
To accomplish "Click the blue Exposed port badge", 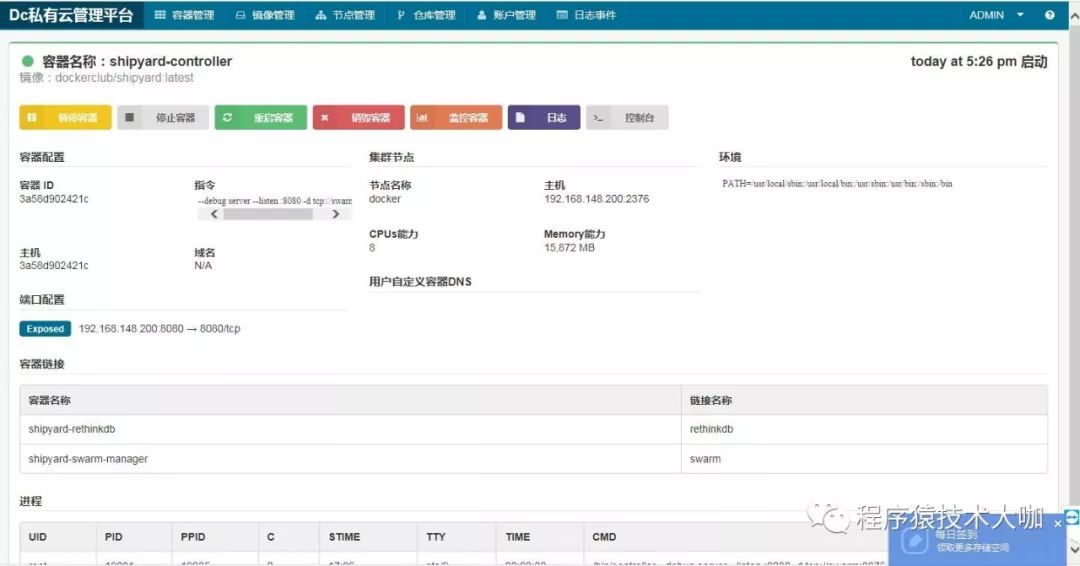I will pyautogui.click(x=45, y=329).
